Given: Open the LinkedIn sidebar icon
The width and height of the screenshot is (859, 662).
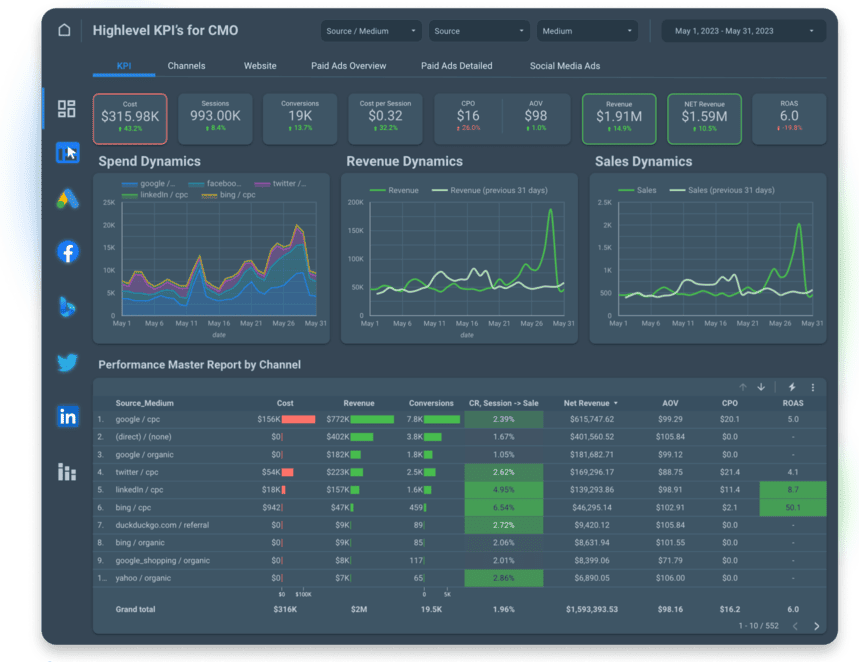Looking at the screenshot, I should click(67, 416).
